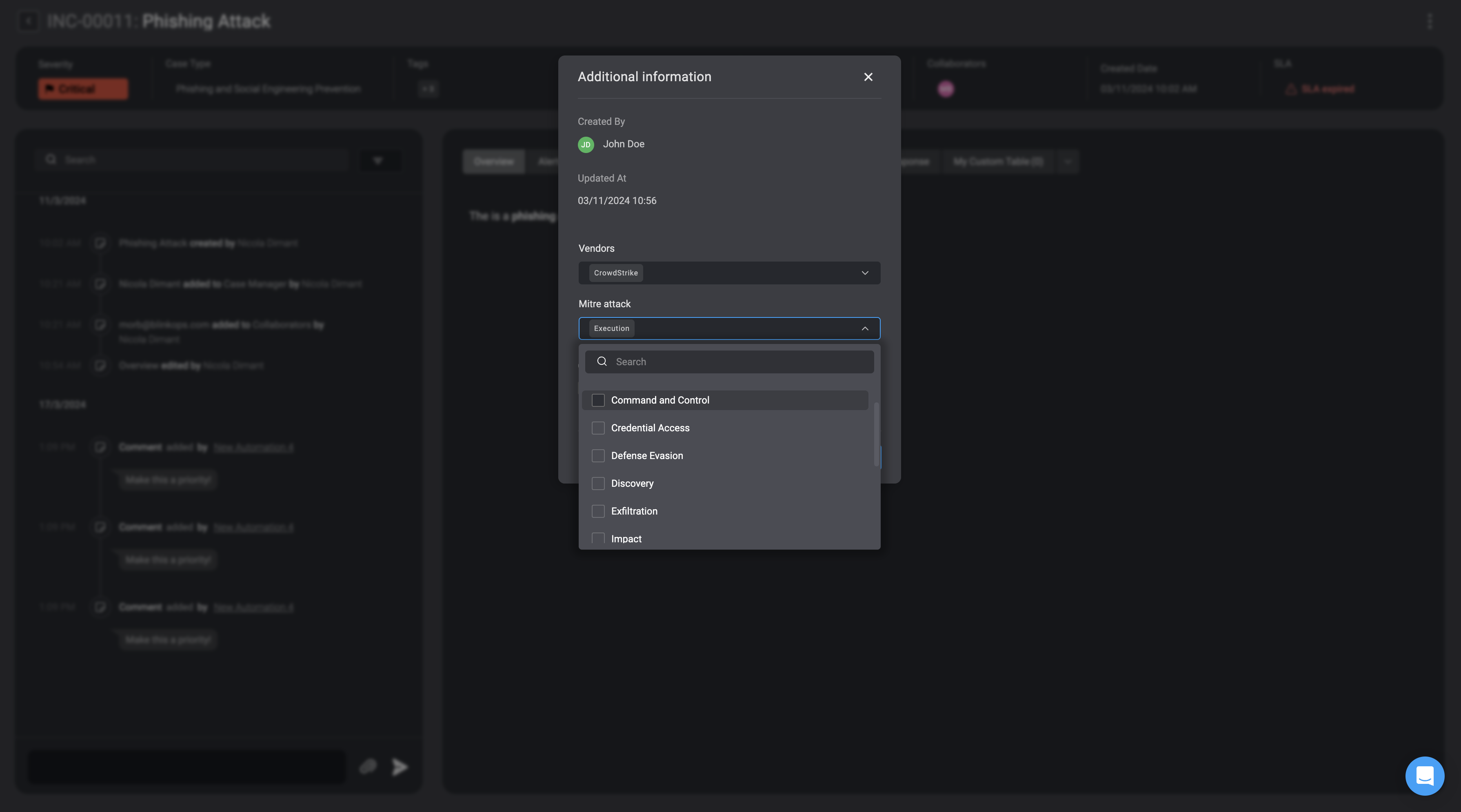This screenshot has width=1461, height=812.
Task: Select the Discovery checkbox
Action: click(598, 484)
